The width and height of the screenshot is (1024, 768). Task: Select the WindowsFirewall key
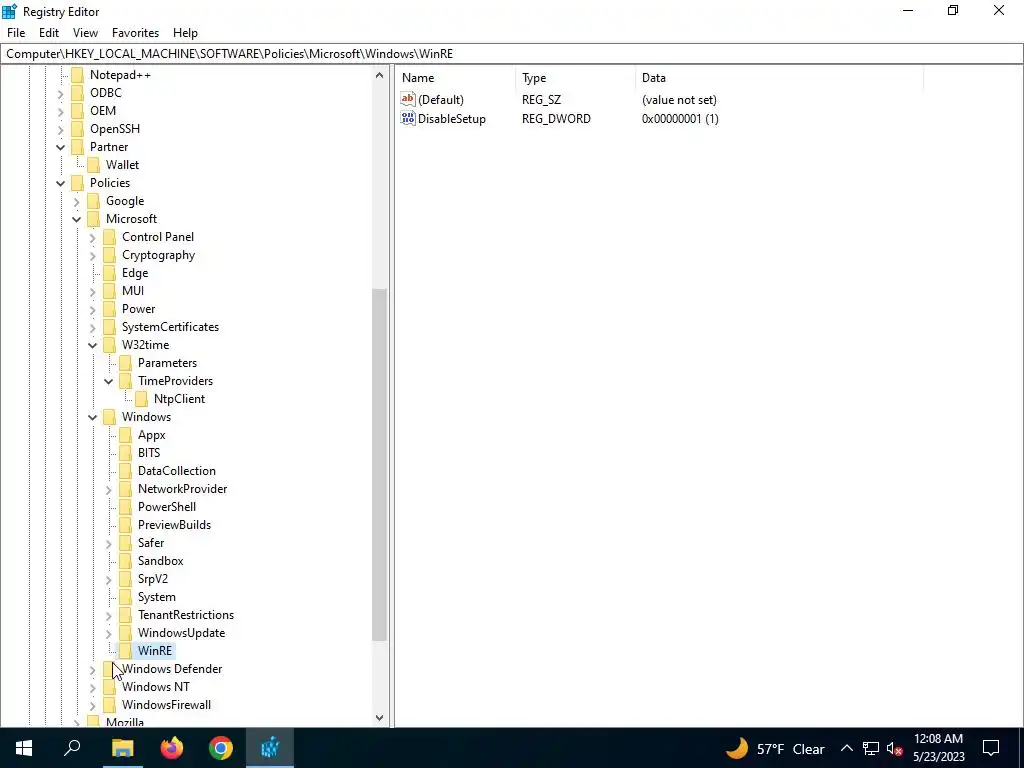[166, 705]
